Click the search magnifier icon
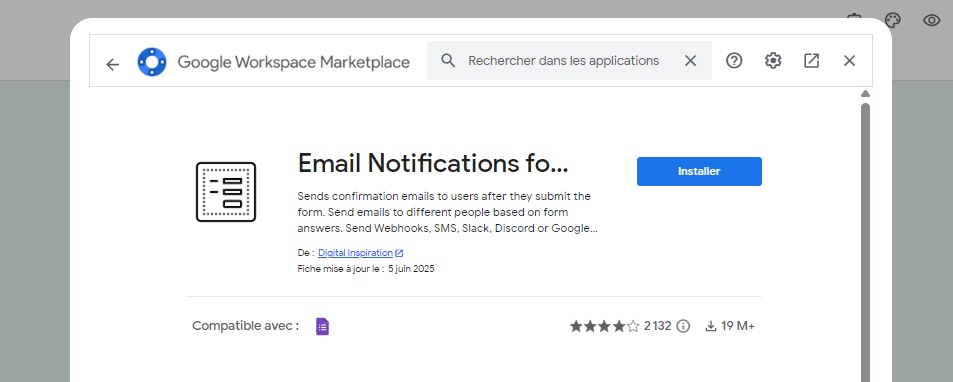 pyautogui.click(x=448, y=61)
